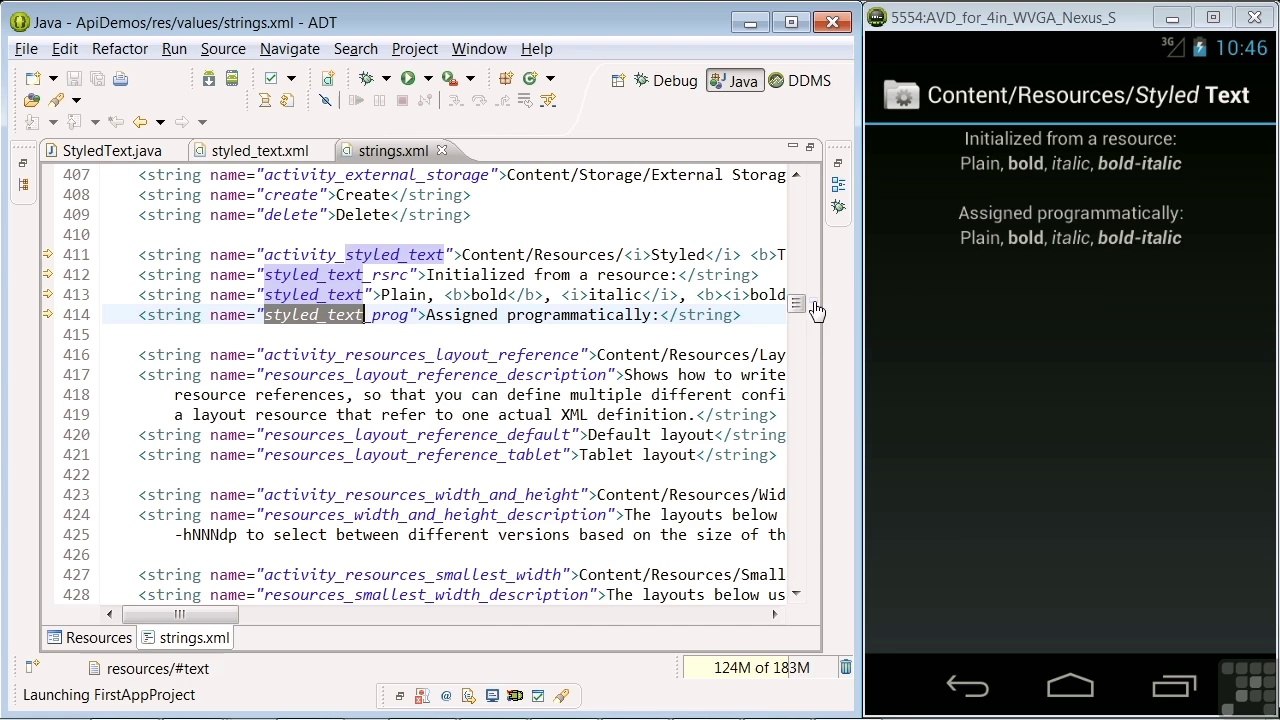Open the Run configurations dropdown arrow
The image size is (1280, 720).
click(x=428, y=78)
